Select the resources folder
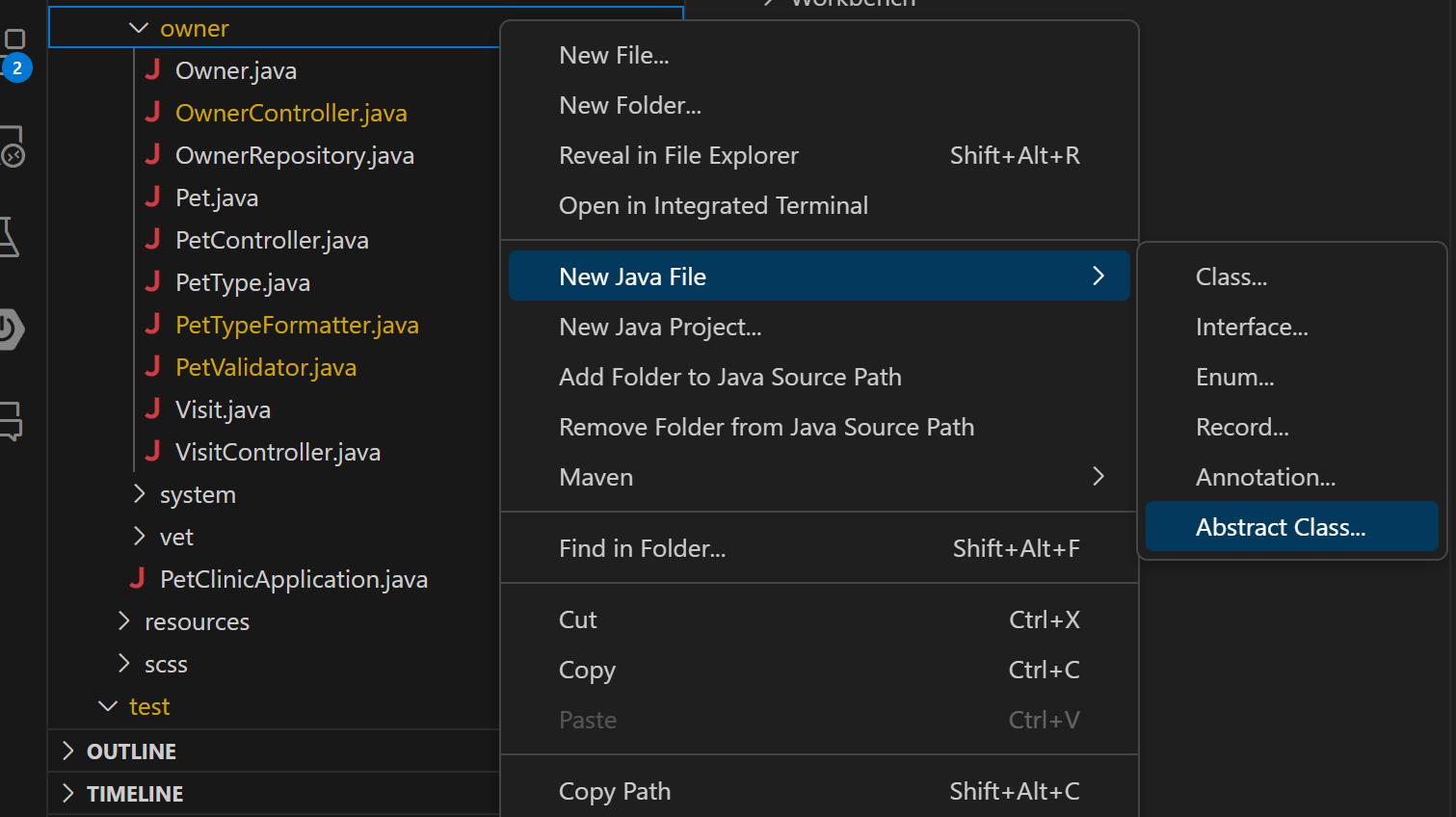 pos(197,620)
